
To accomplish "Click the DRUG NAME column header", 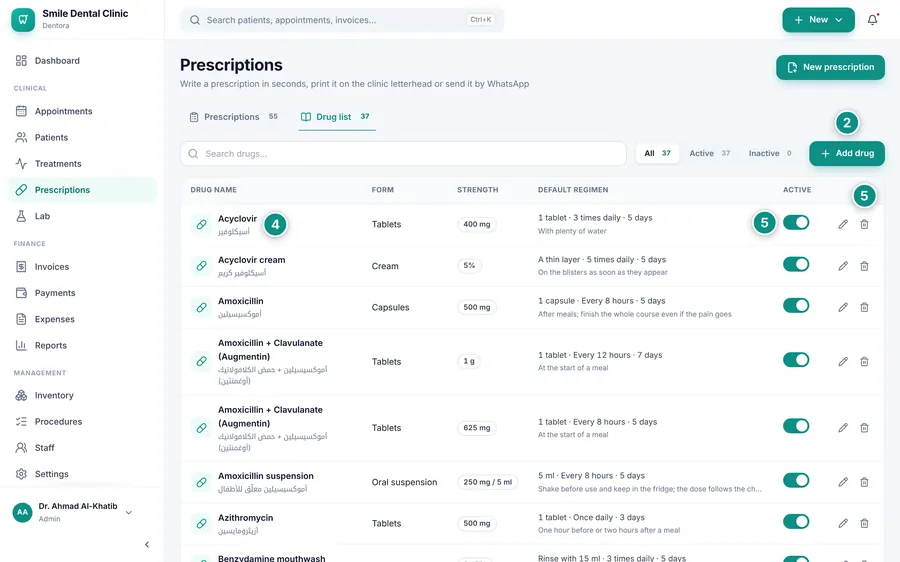I will pos(214,190).
